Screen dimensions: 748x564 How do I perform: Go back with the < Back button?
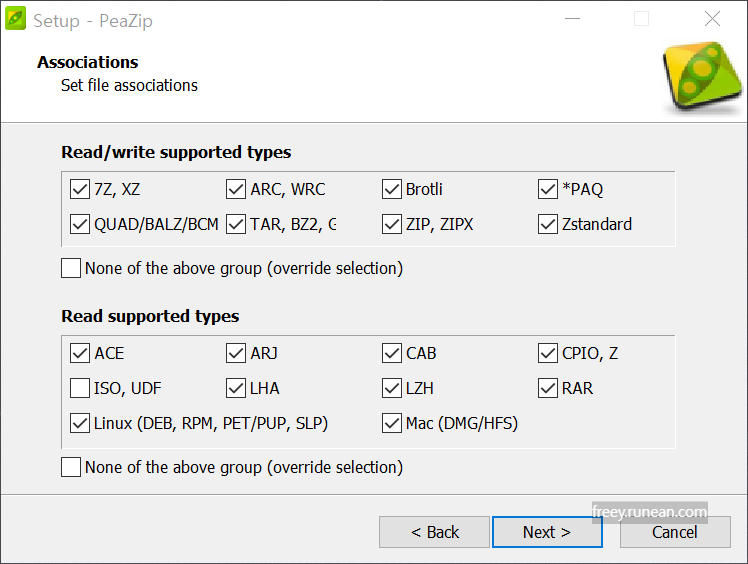(434, 532)
